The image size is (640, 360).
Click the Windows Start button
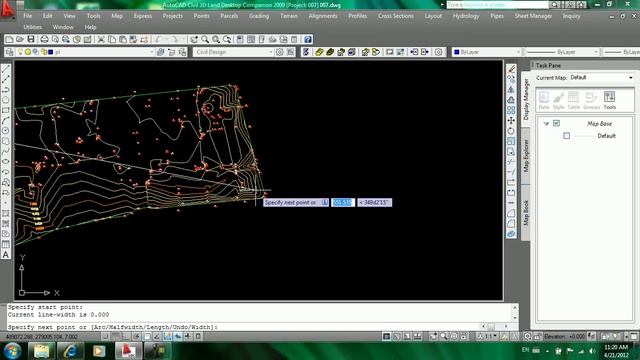coord(12,351)
